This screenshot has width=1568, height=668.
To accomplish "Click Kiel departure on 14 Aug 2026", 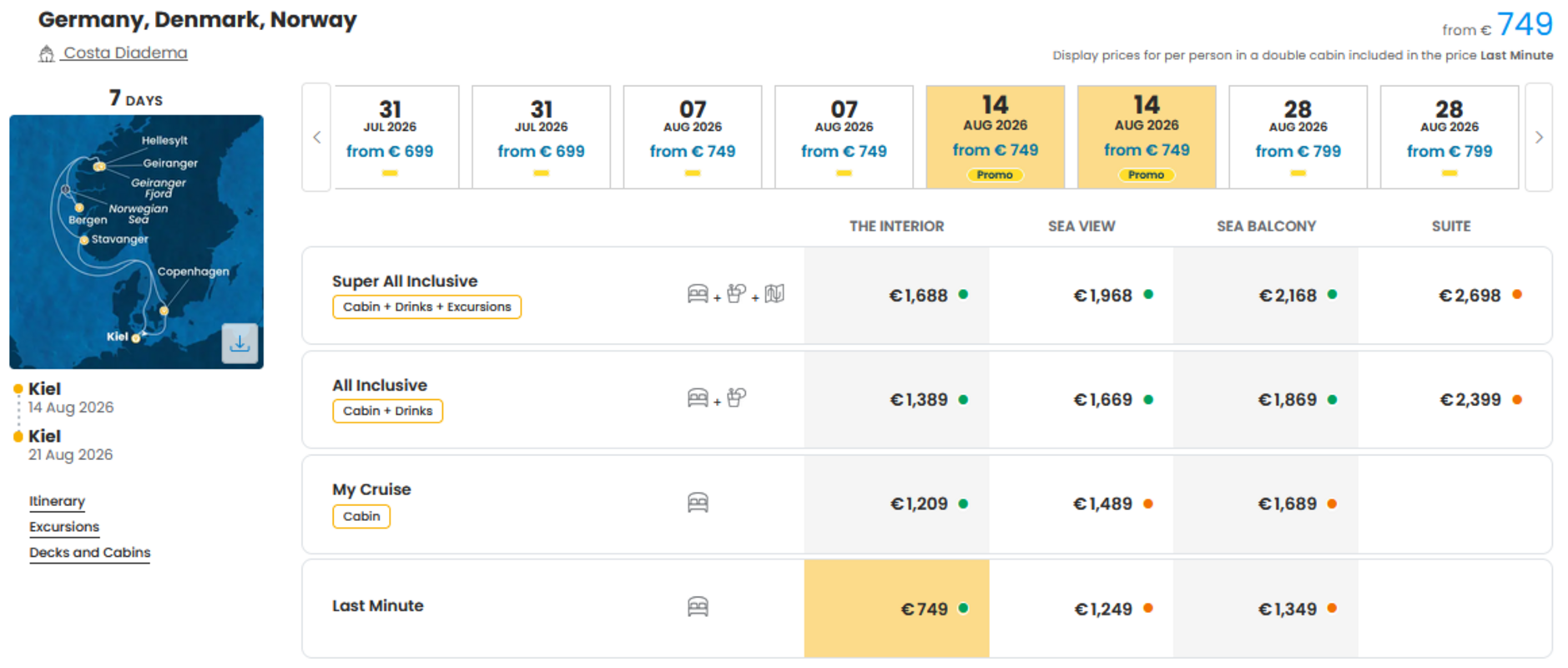I will (x=71, y=397).
